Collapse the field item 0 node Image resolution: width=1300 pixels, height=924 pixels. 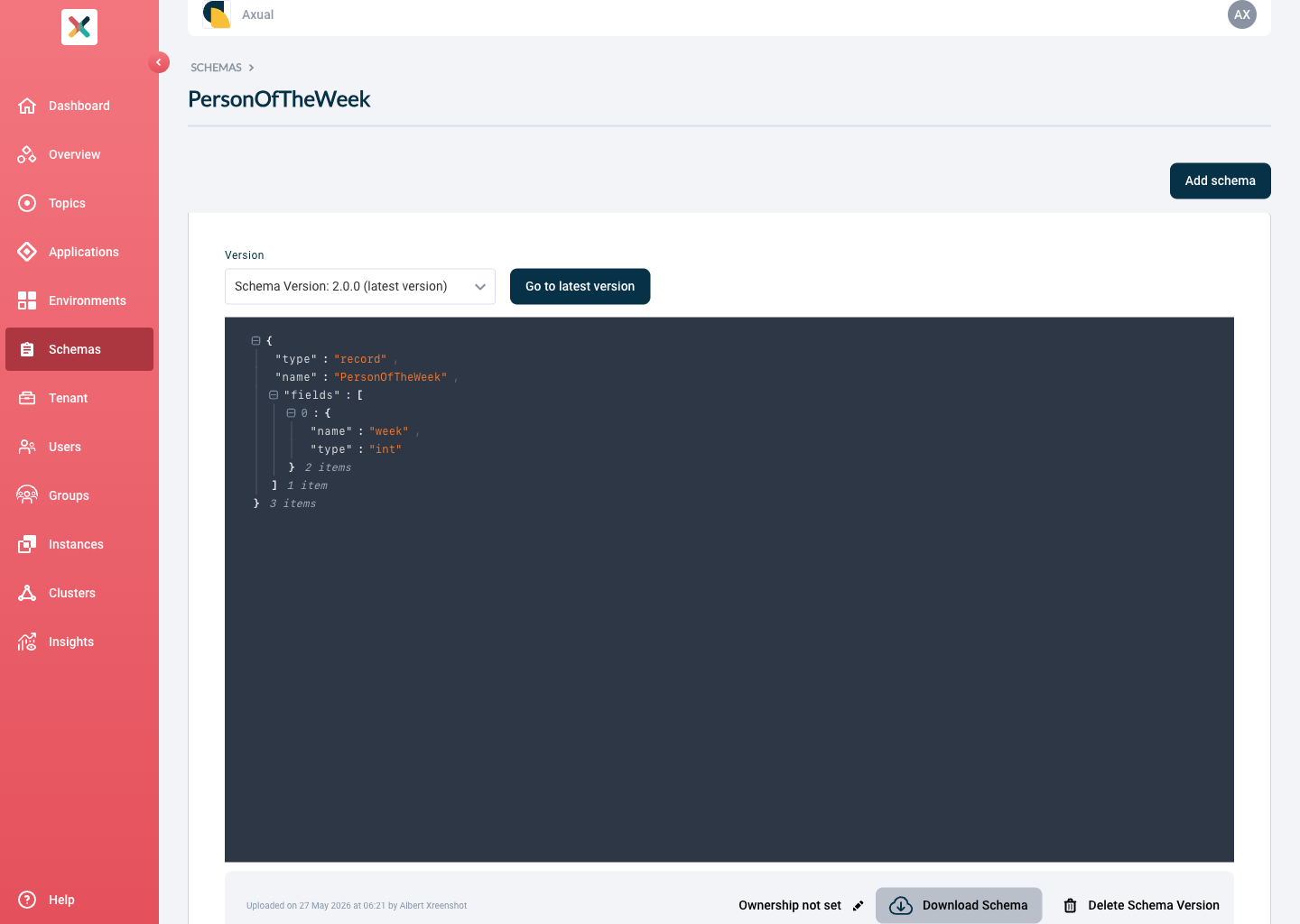291,413
